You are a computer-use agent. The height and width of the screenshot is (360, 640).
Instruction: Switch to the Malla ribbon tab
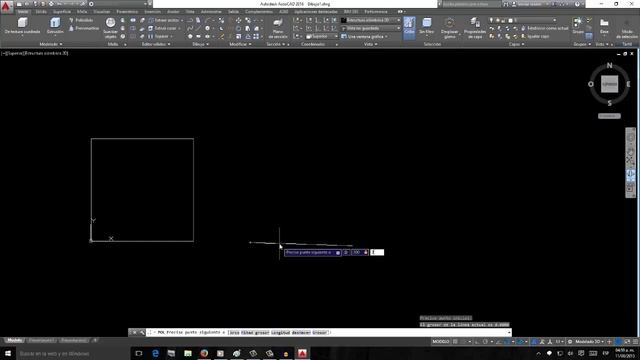[x=82, y=12]
